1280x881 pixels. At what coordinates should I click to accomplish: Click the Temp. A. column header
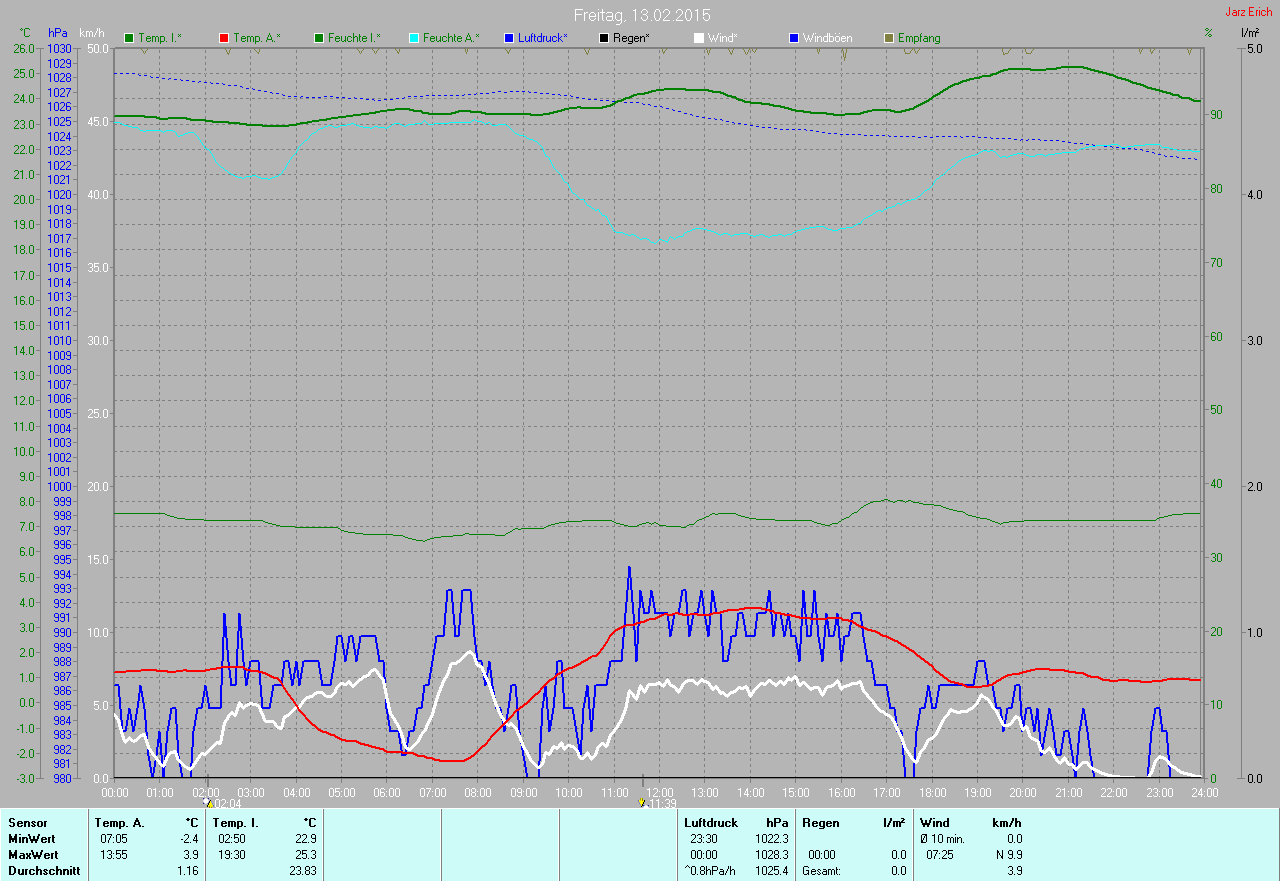[x=119, y=823]
